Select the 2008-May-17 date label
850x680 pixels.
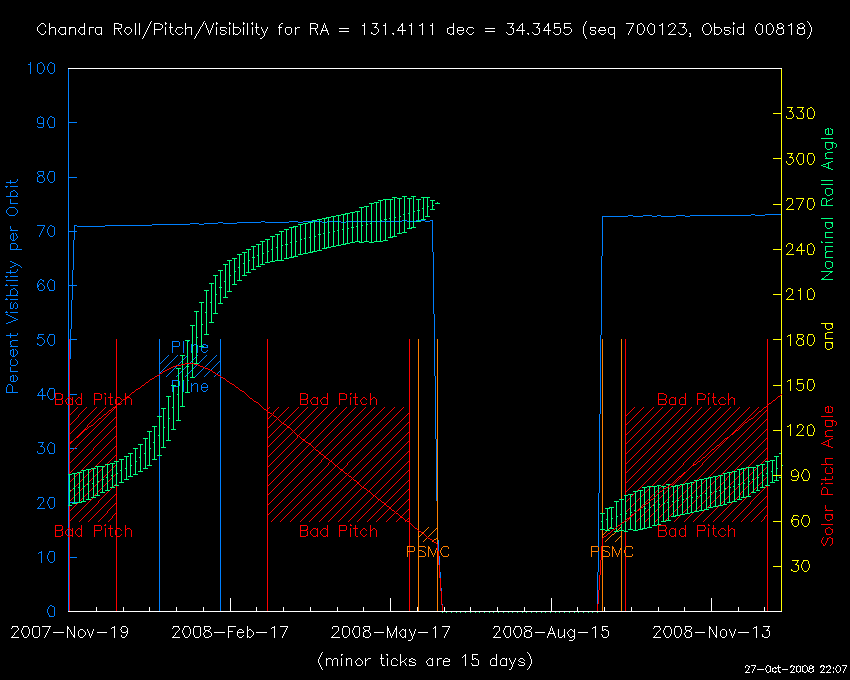[x=390, y=632]
